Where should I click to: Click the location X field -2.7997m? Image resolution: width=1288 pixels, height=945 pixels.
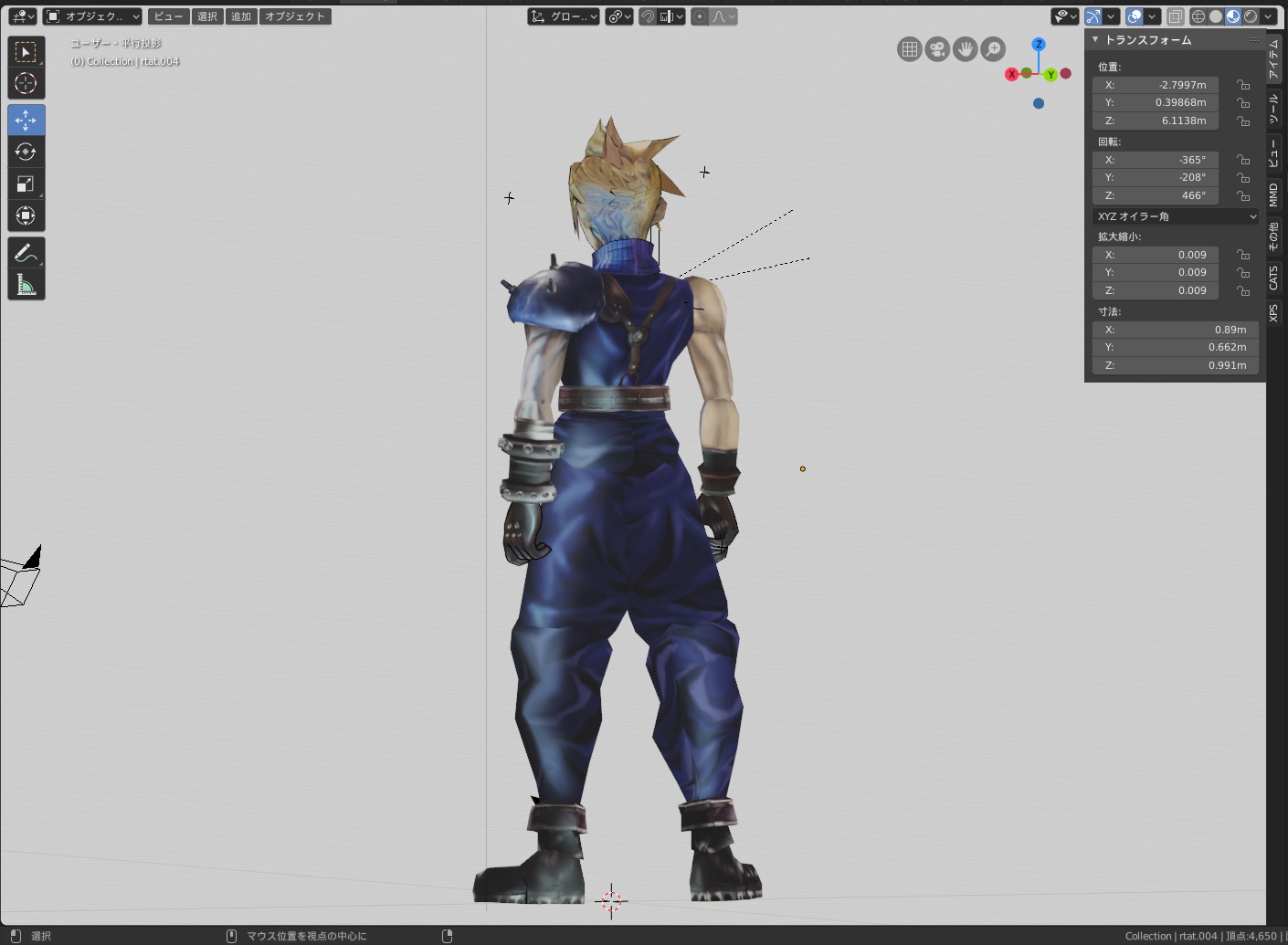click(x=1156, y=85)
